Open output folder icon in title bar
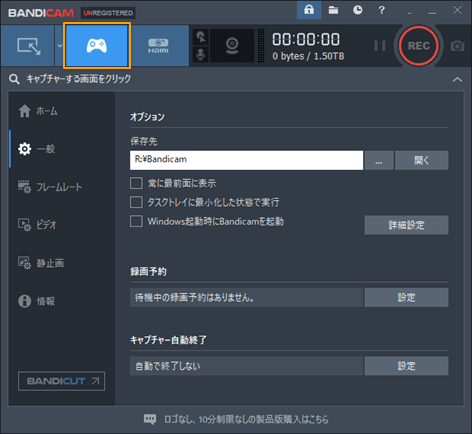This screenshot has width=472, height=434. point(333,10)
